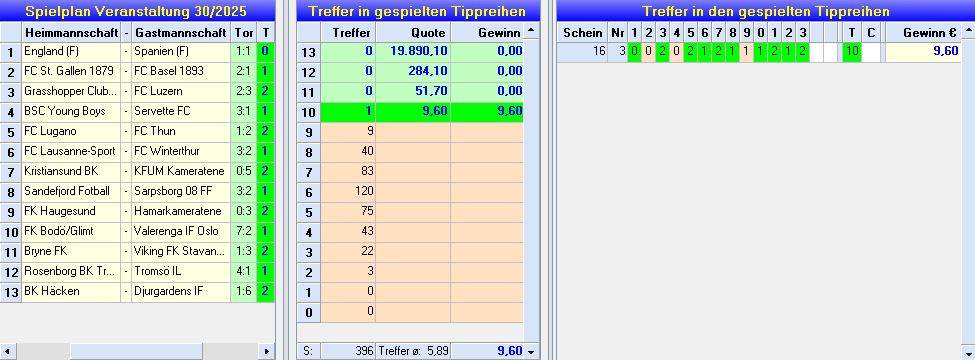Click the Schein column header

[582, 32]
